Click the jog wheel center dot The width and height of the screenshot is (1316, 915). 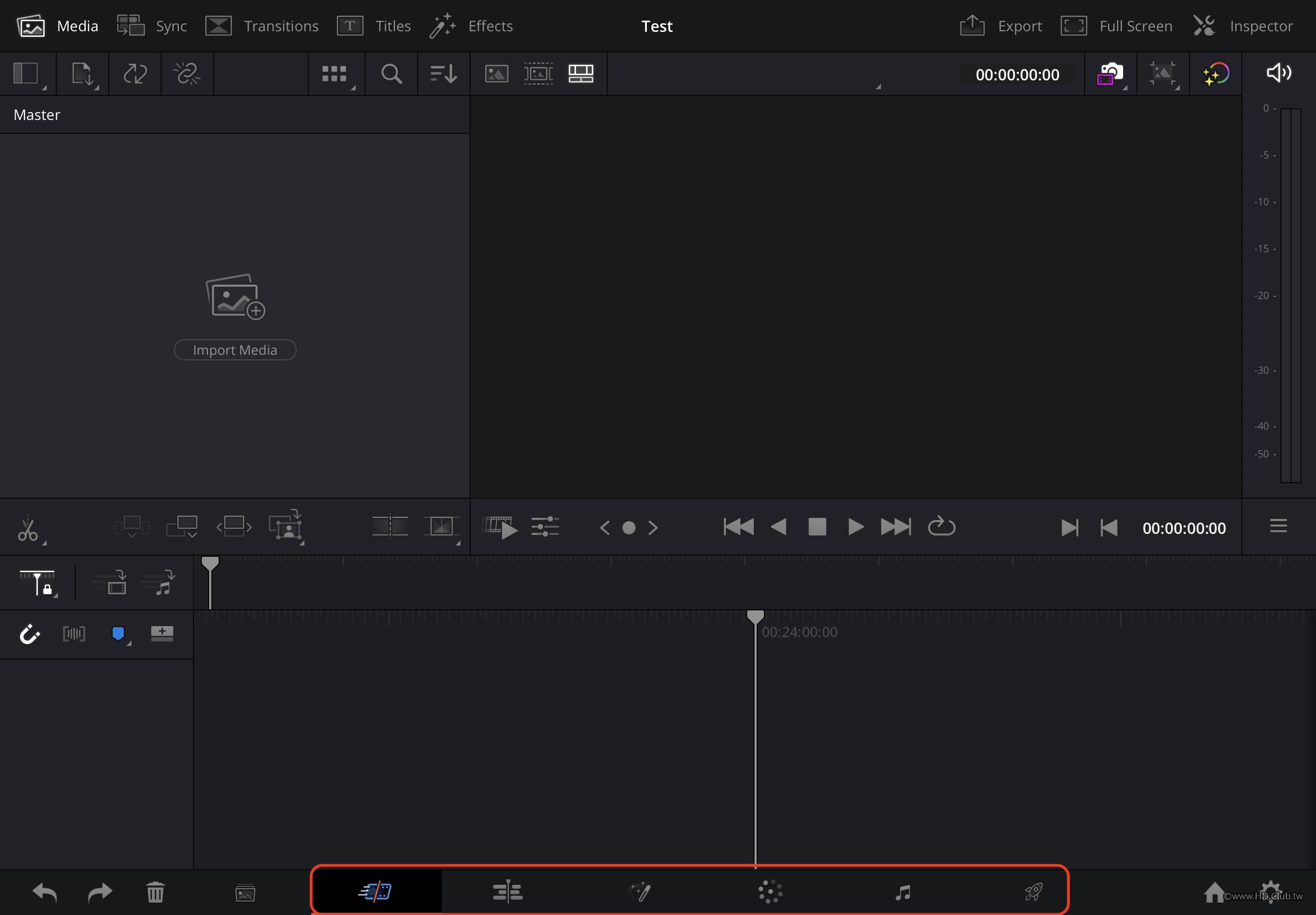coord(628,527)
